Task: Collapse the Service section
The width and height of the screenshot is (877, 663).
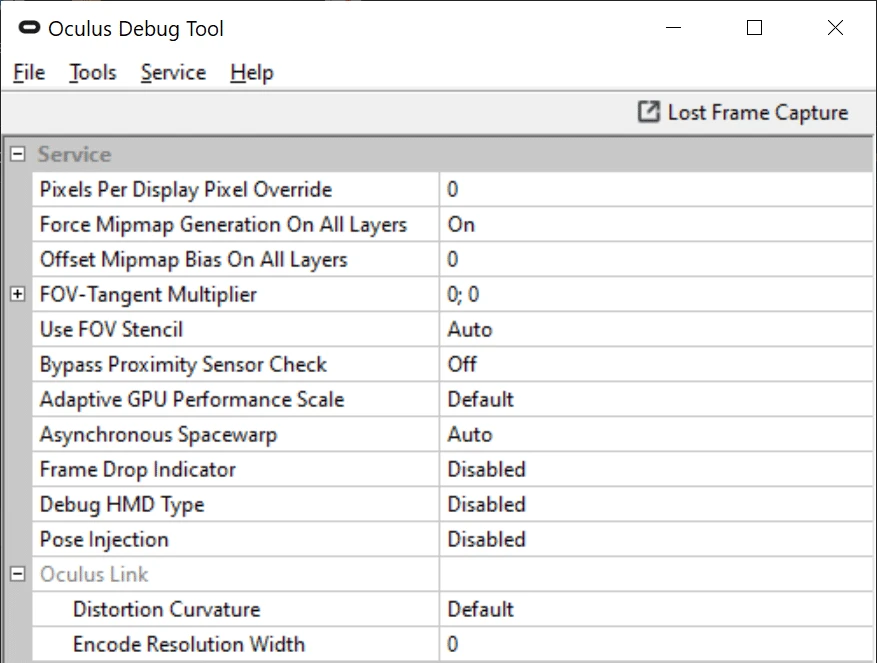Action: point(17,154)
